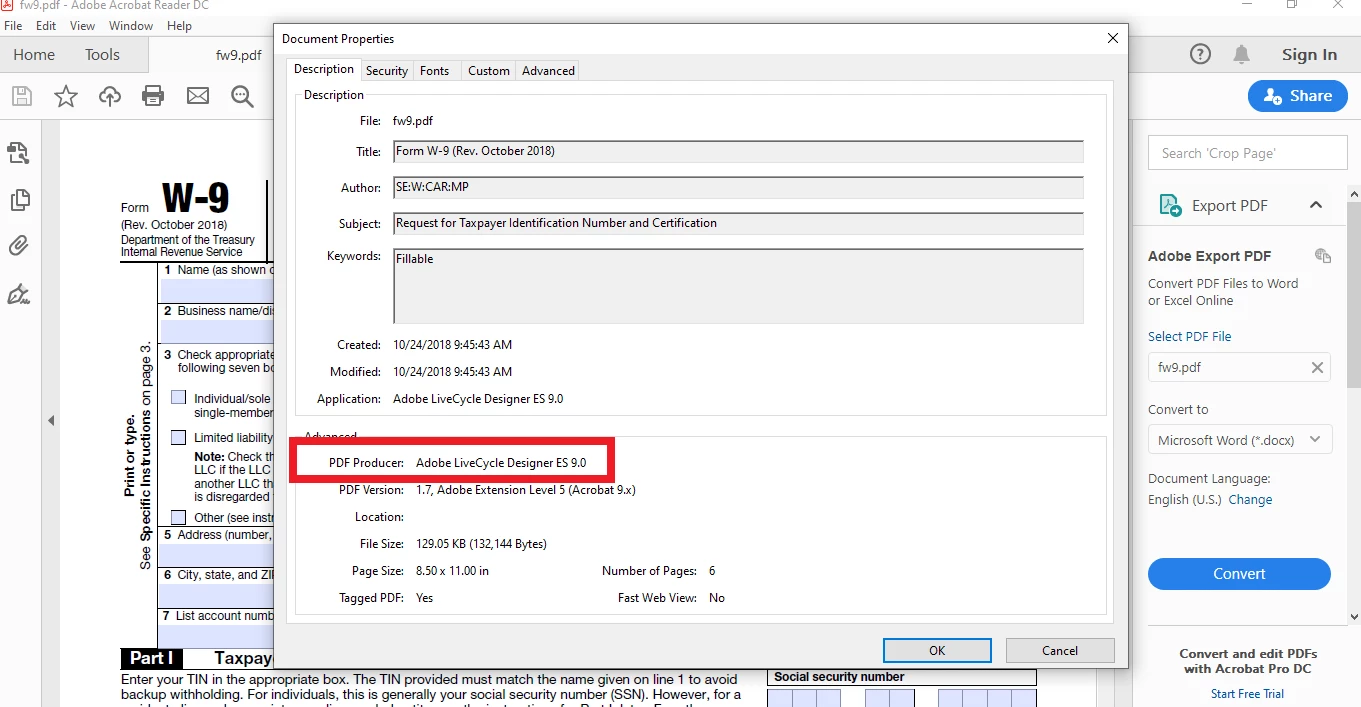Click the City, state, ZIP field on line 6
The height and width of the screenshot is (707, 1361).
[216, 595]
